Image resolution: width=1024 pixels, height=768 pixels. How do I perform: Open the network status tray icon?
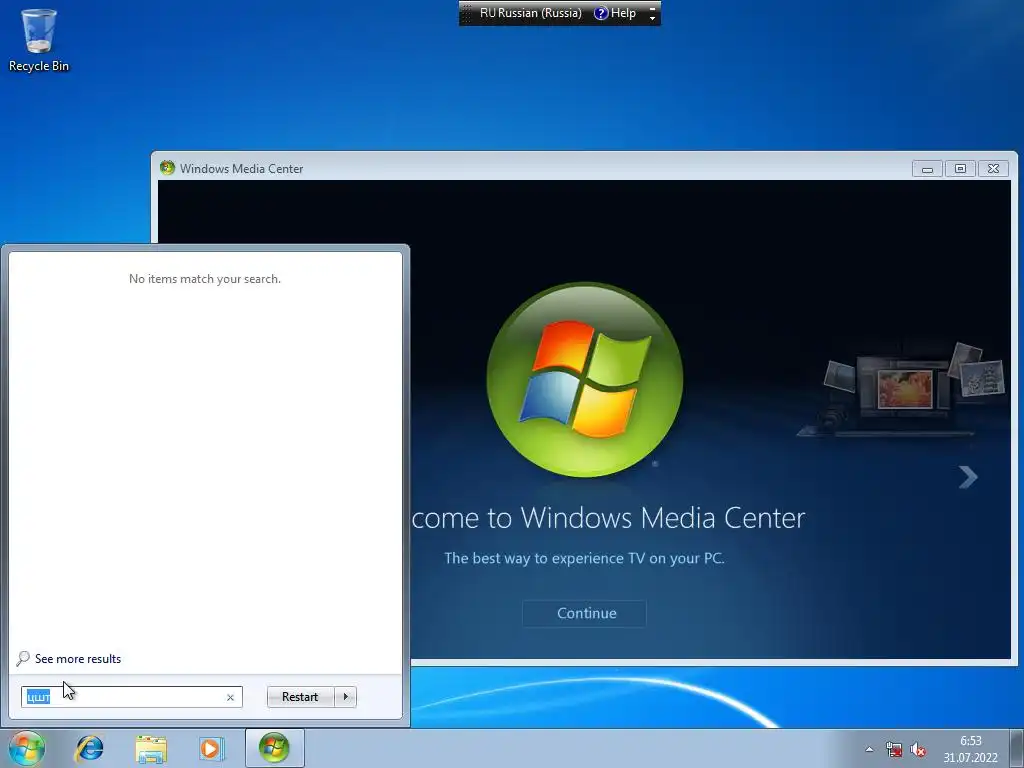893,749
